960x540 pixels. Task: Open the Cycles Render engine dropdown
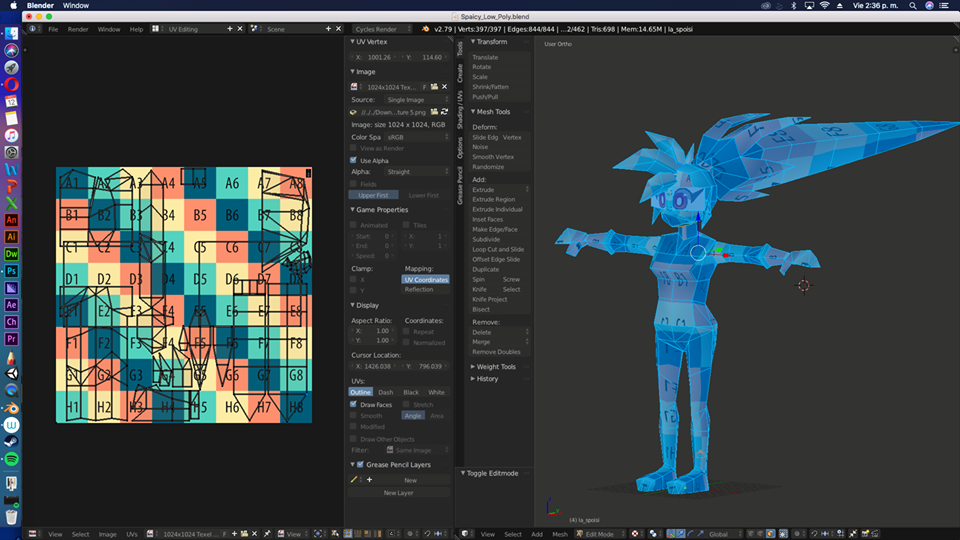[380, 29]
